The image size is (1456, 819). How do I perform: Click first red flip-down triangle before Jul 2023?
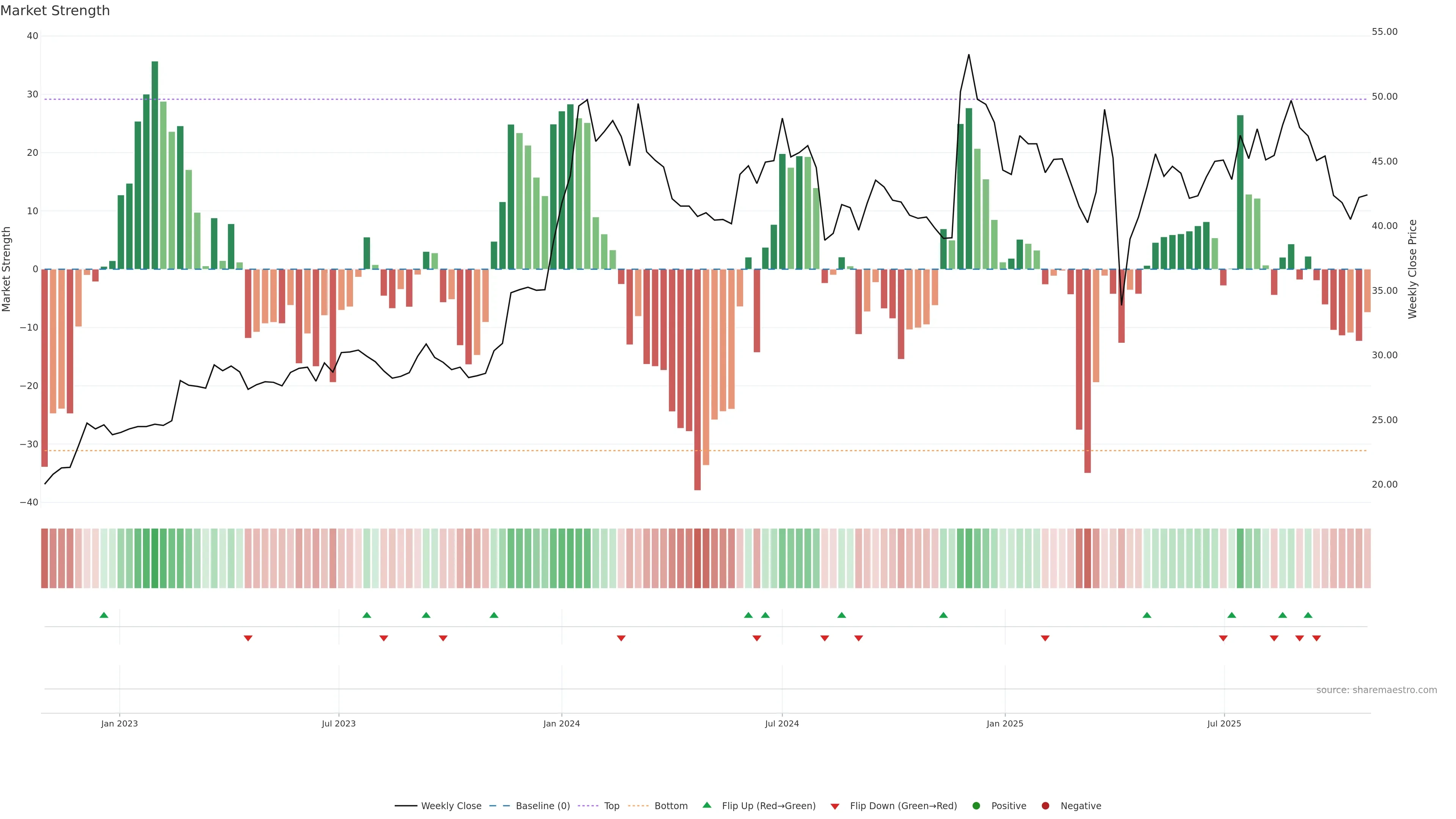pyautogui.click(x=248, y=638)
